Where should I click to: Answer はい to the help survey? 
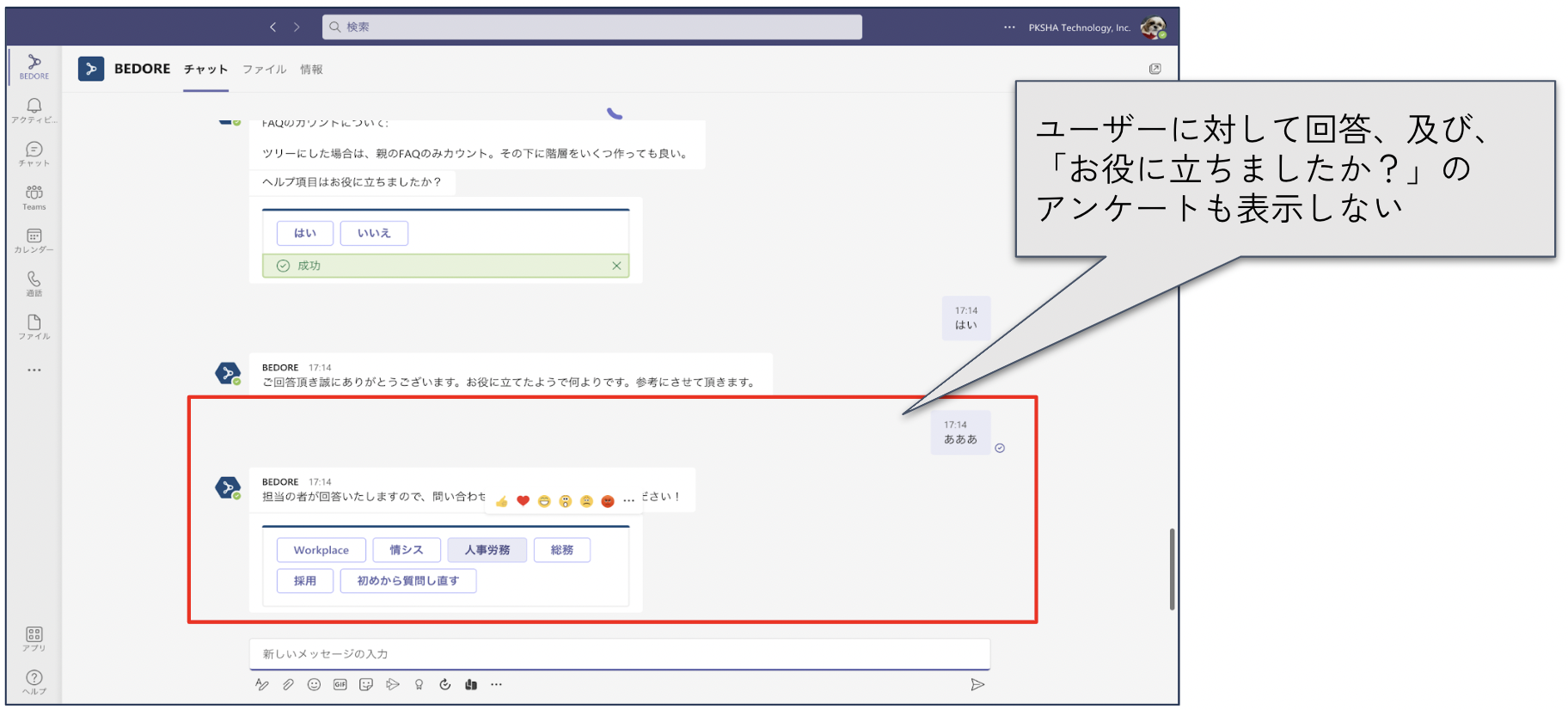point(305,233)
